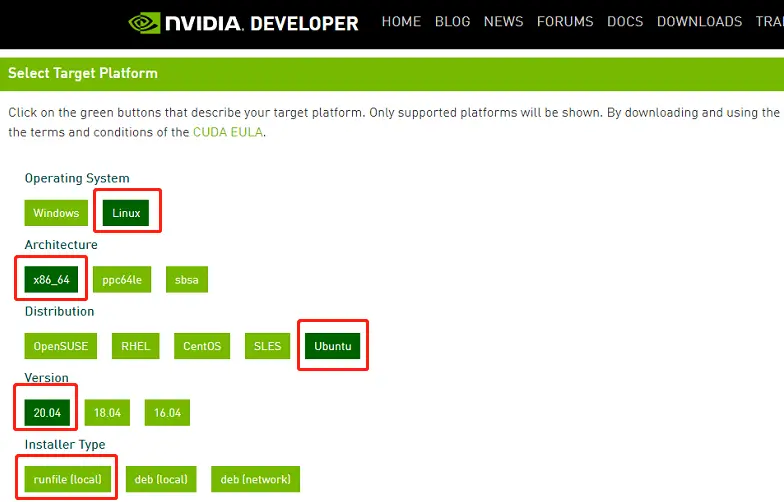Screen dimensions: 784x502
Task: Select CentOS distribution
Action: click(202, 346)
